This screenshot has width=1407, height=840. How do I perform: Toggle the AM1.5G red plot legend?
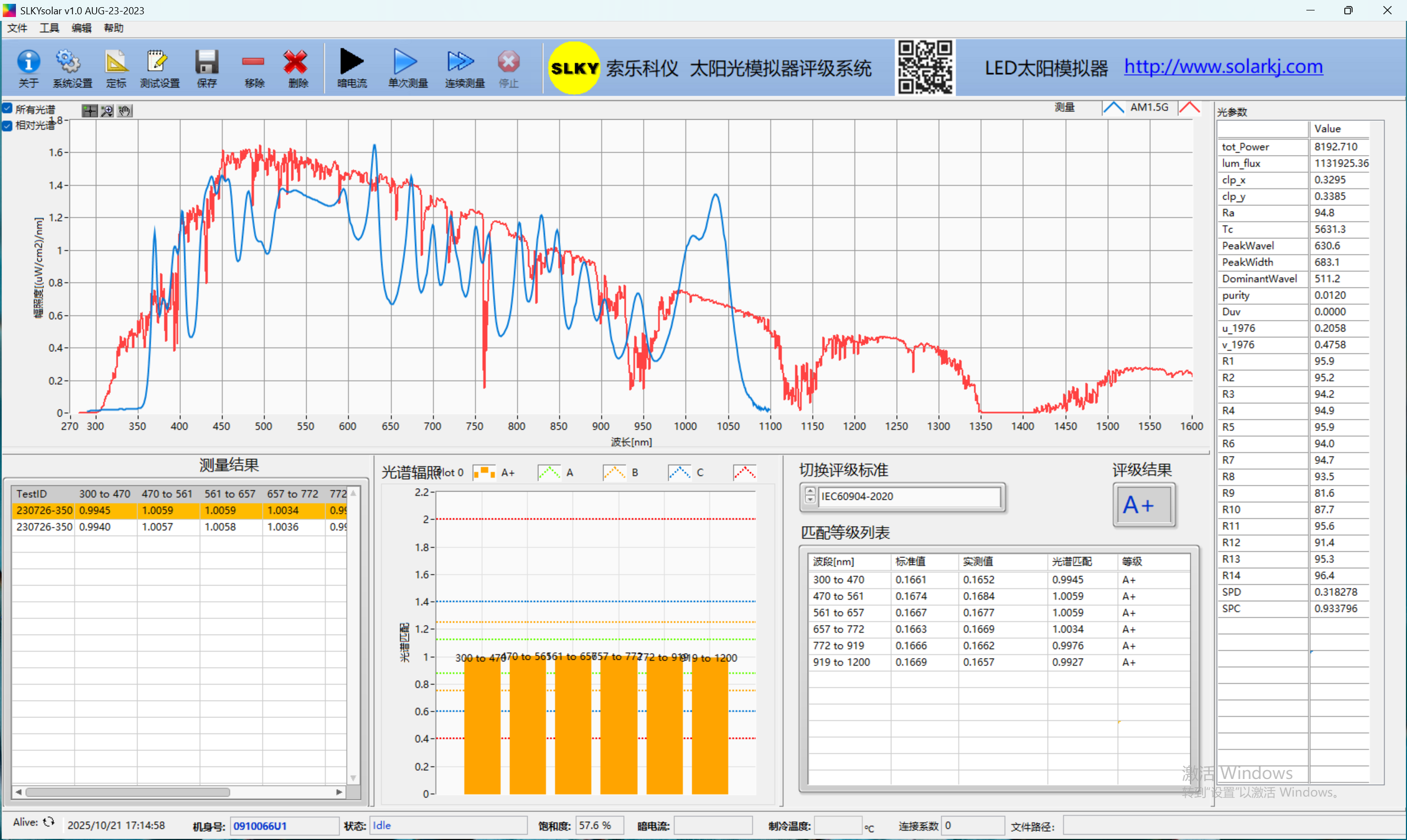point(1189,108)
